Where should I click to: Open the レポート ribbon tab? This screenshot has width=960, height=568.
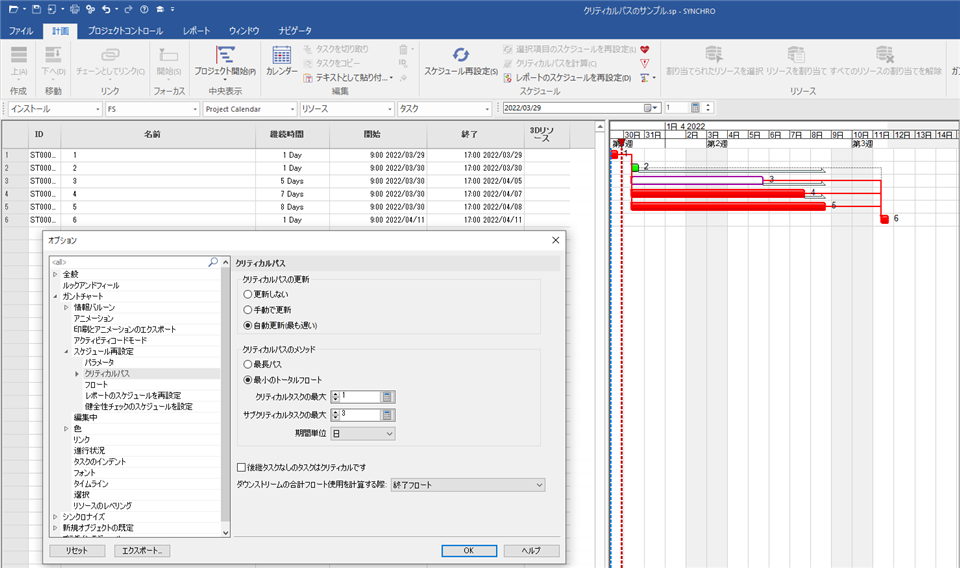[197, 31]
